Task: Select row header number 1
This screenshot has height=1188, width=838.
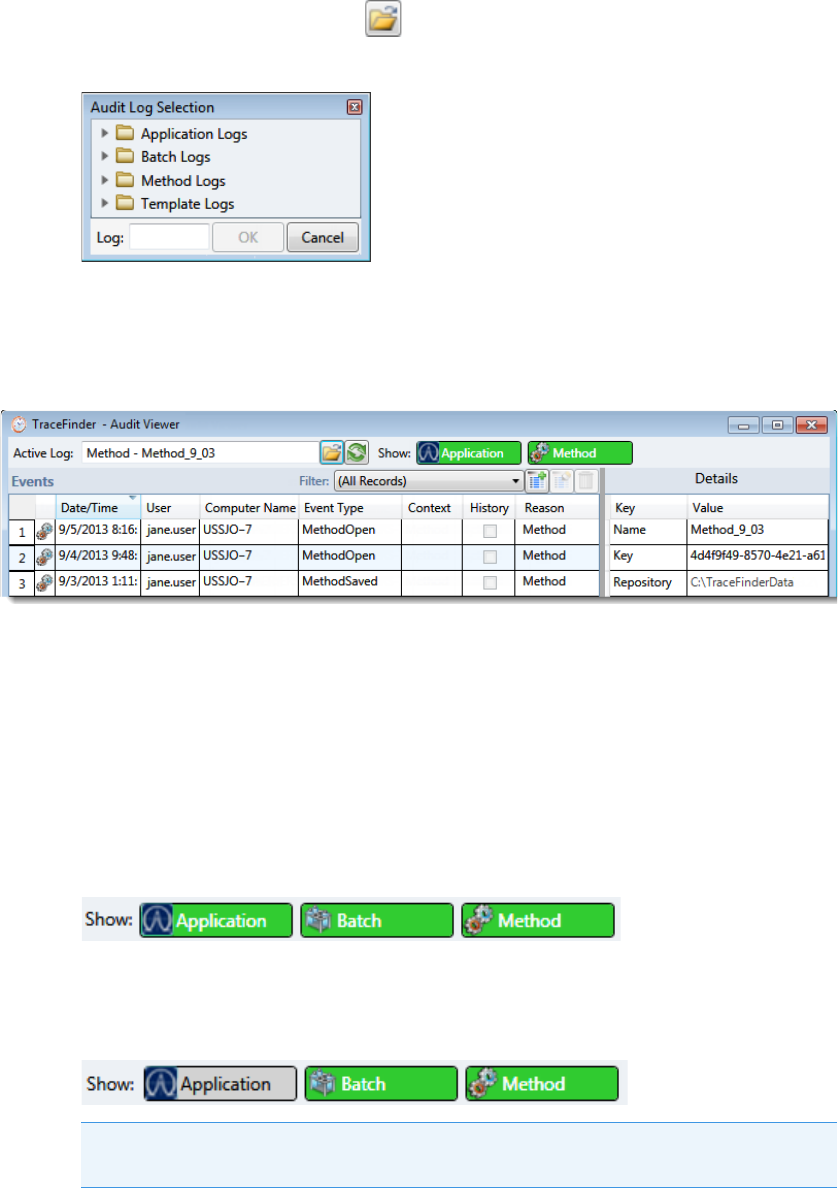Action: point(22,532)
